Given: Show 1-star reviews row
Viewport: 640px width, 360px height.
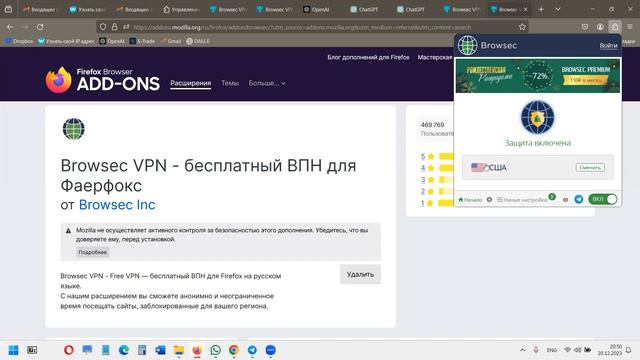Looking at the screenshot, I should 437,203.
